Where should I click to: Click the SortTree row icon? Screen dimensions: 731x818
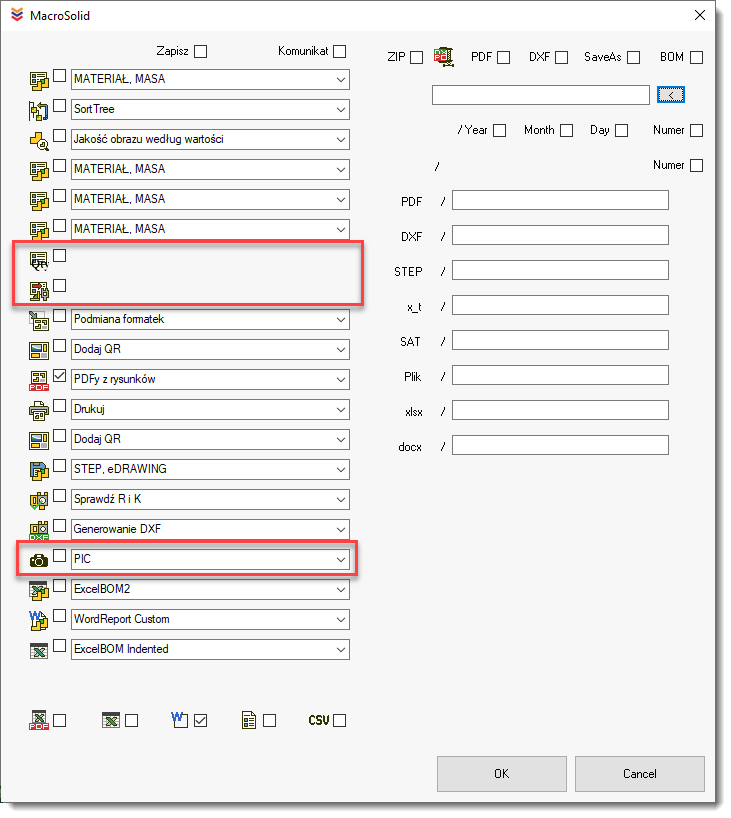39,109
